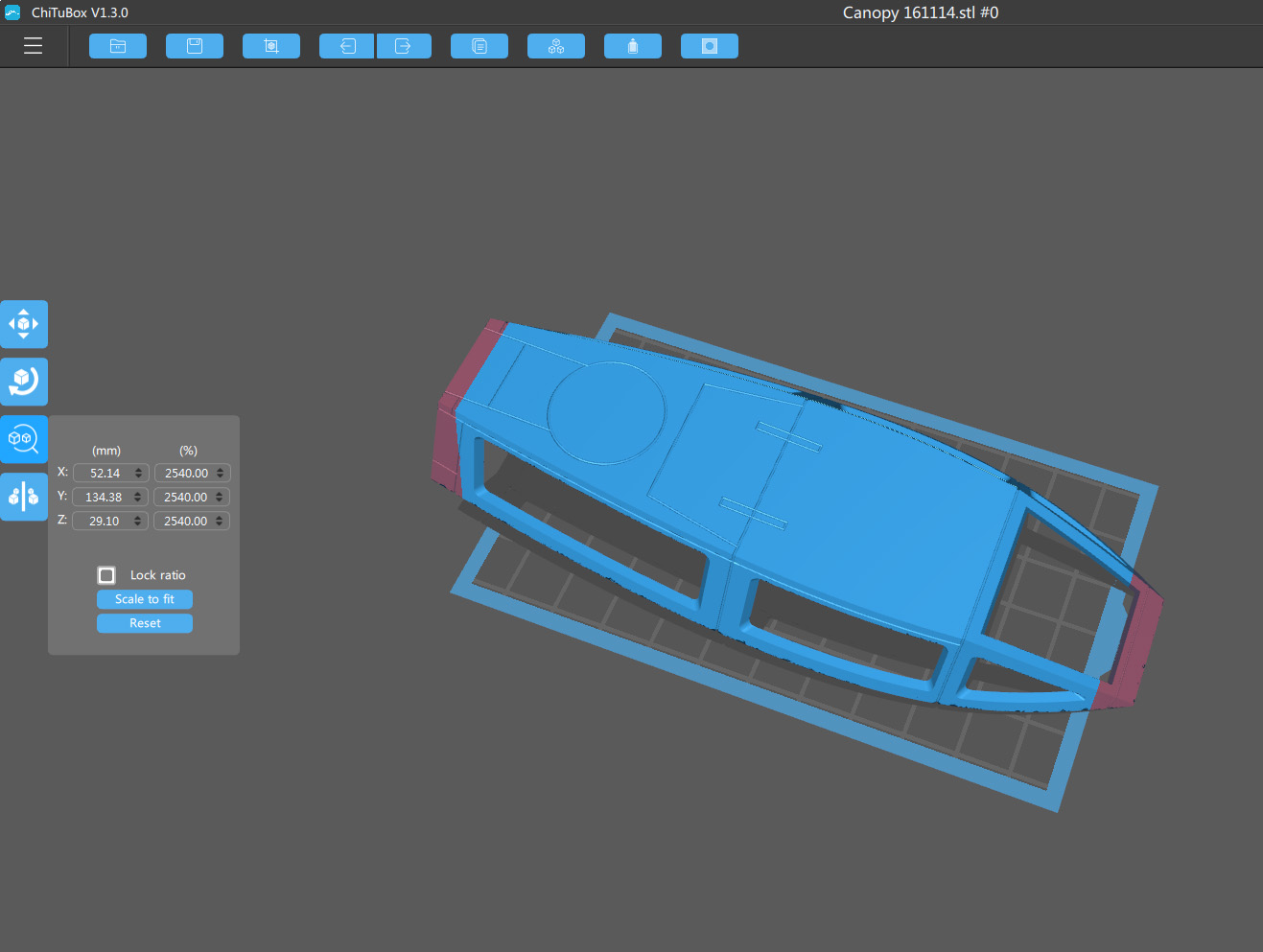1263x952 pixels.
Task: Select the Rotate tool in left sidebar
Action: tap(24, 382)
